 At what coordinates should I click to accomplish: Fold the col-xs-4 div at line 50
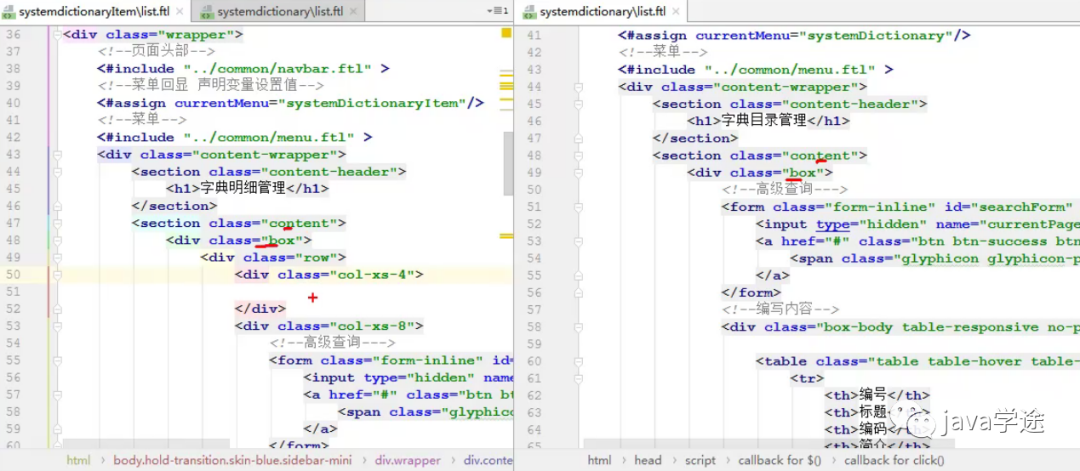tap(57, 275)
